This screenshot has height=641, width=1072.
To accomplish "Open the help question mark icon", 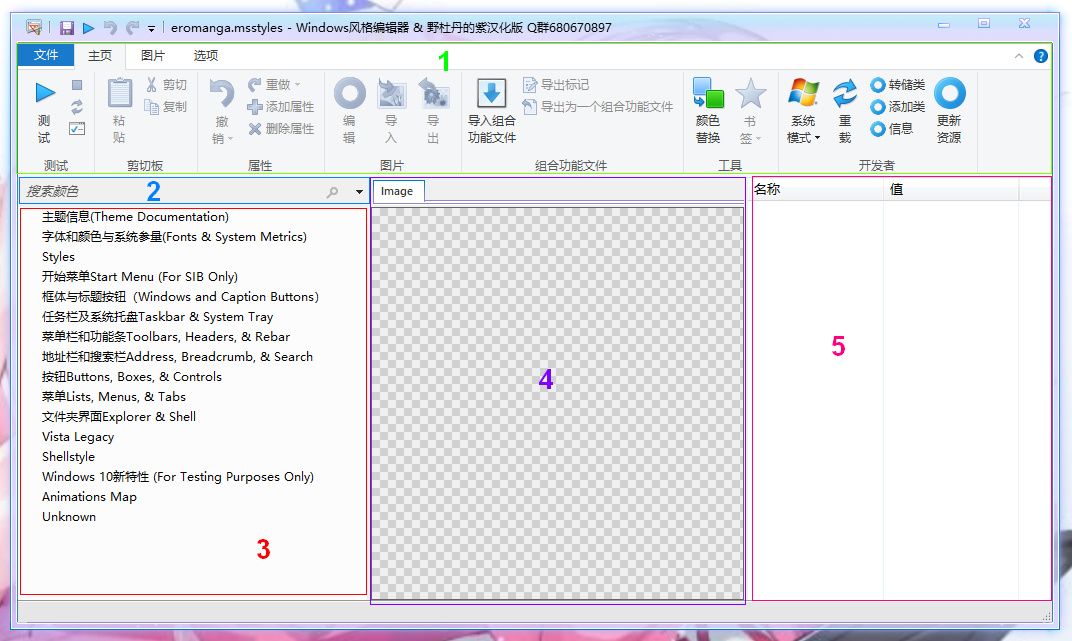I will (1041, 56).
